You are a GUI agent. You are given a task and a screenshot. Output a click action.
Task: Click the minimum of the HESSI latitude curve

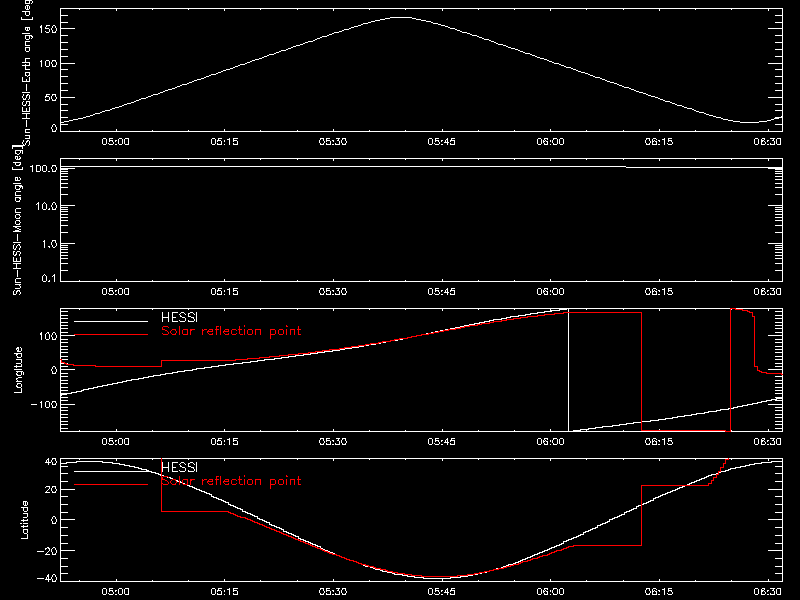tap(439, 578)
